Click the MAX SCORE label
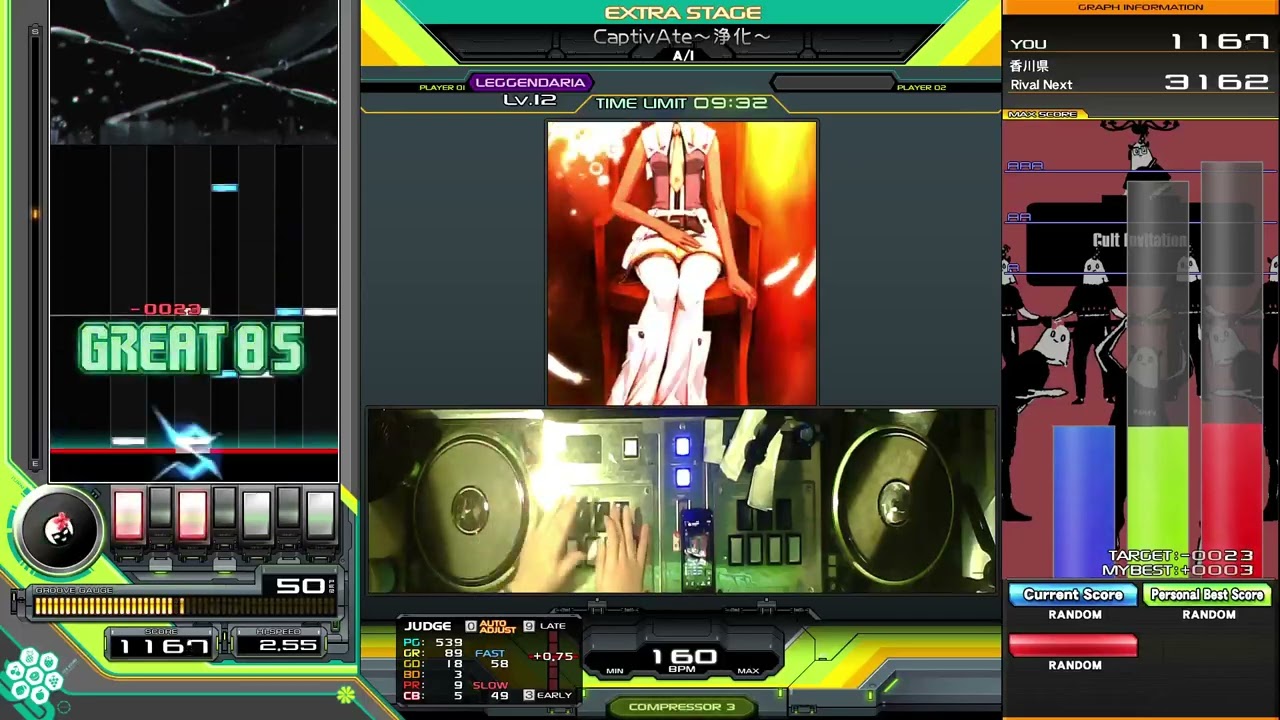 click(x=1042, y=114)
